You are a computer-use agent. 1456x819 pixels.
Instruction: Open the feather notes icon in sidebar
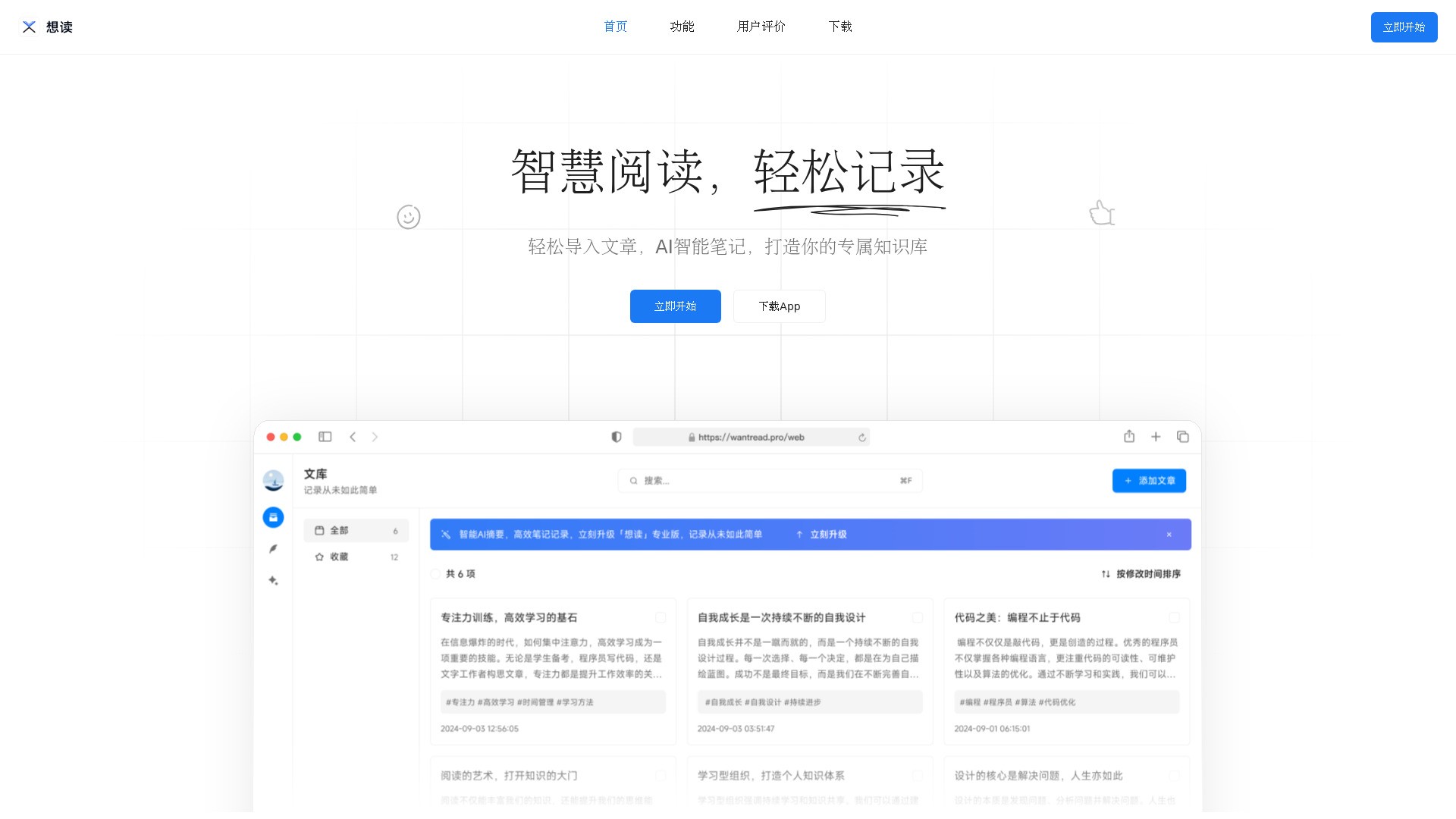click(x=273, y=549)
